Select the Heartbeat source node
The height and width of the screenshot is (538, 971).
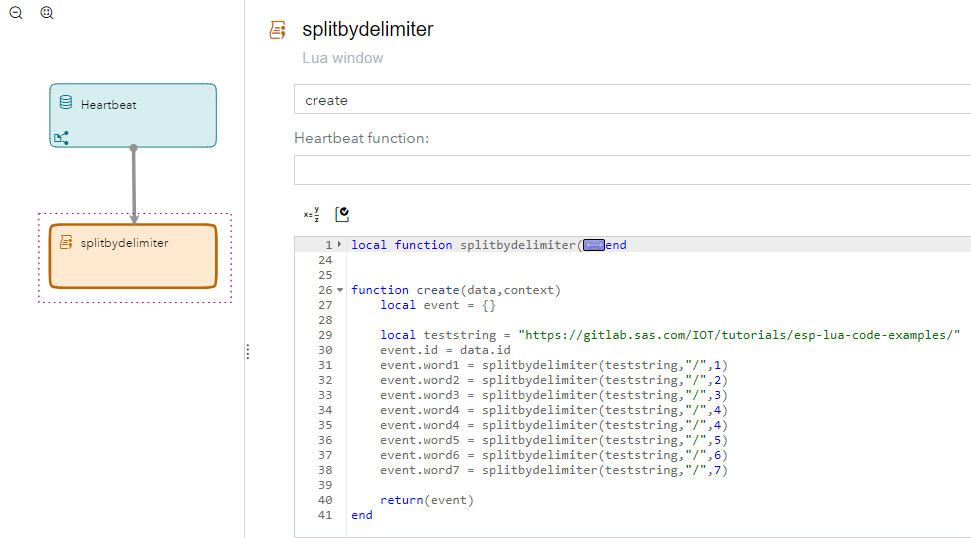(133, 115)
